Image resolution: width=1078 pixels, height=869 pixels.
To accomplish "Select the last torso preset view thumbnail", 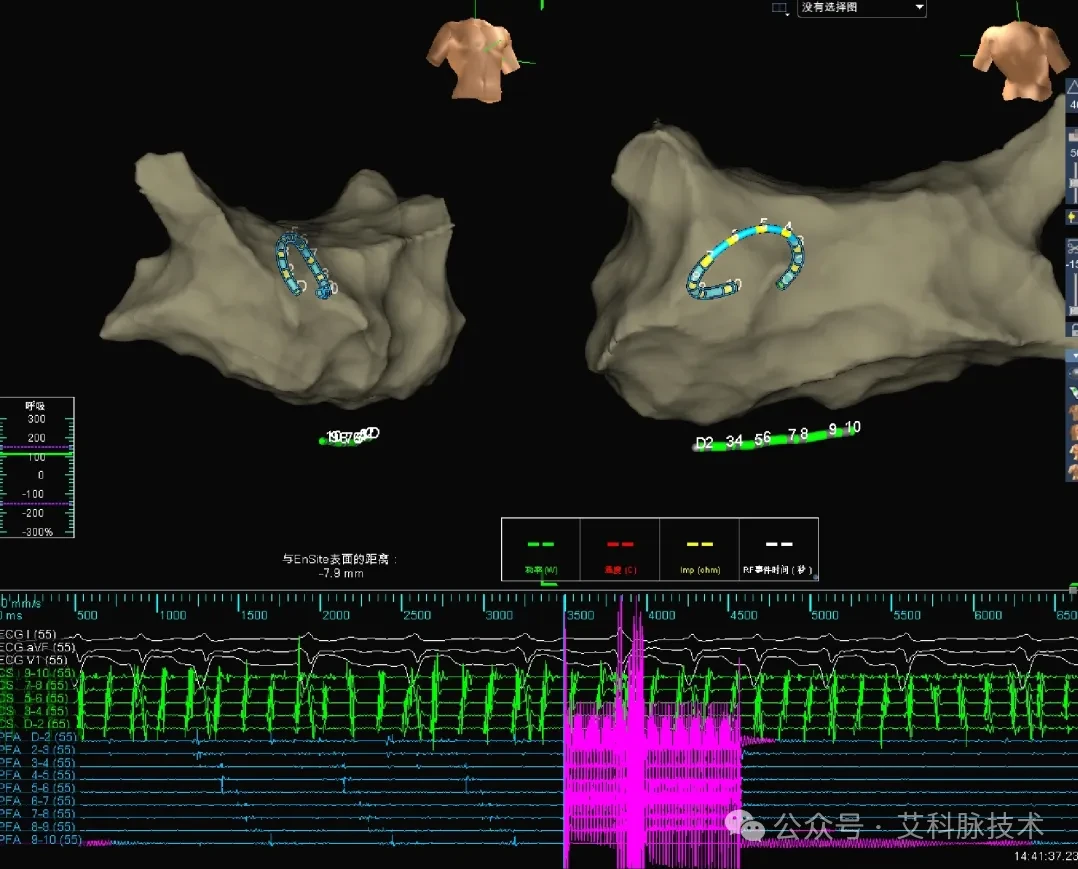I will tap(1073, 472).
